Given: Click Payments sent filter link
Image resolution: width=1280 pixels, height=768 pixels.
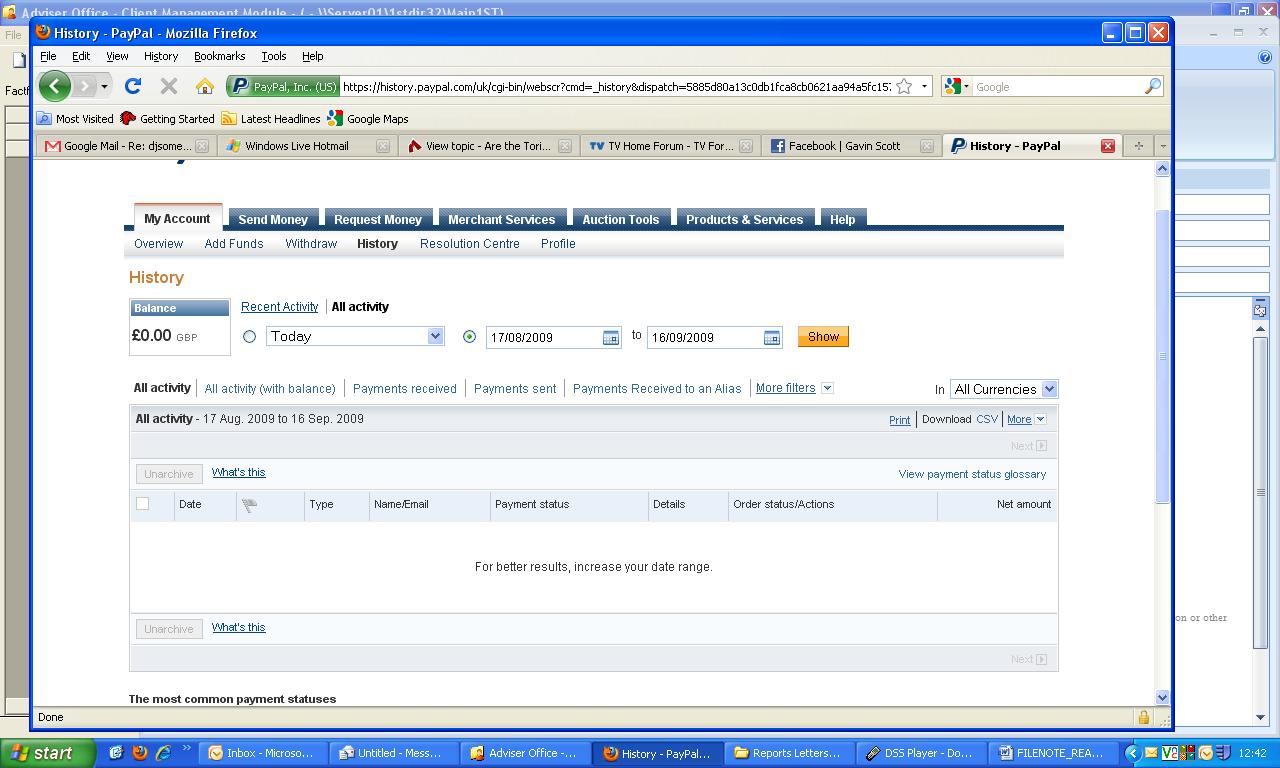Looking at the screenshot, I should 515,389.
